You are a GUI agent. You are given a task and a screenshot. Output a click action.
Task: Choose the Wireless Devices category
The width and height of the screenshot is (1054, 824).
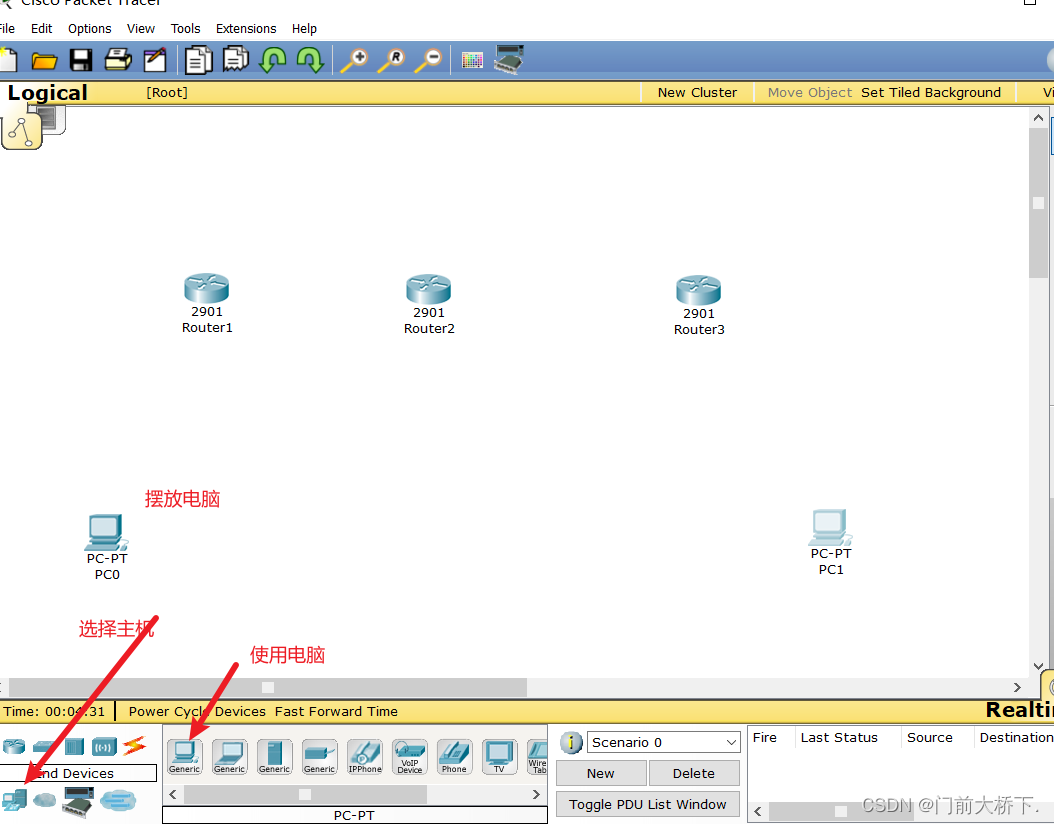tap(104, 746)
